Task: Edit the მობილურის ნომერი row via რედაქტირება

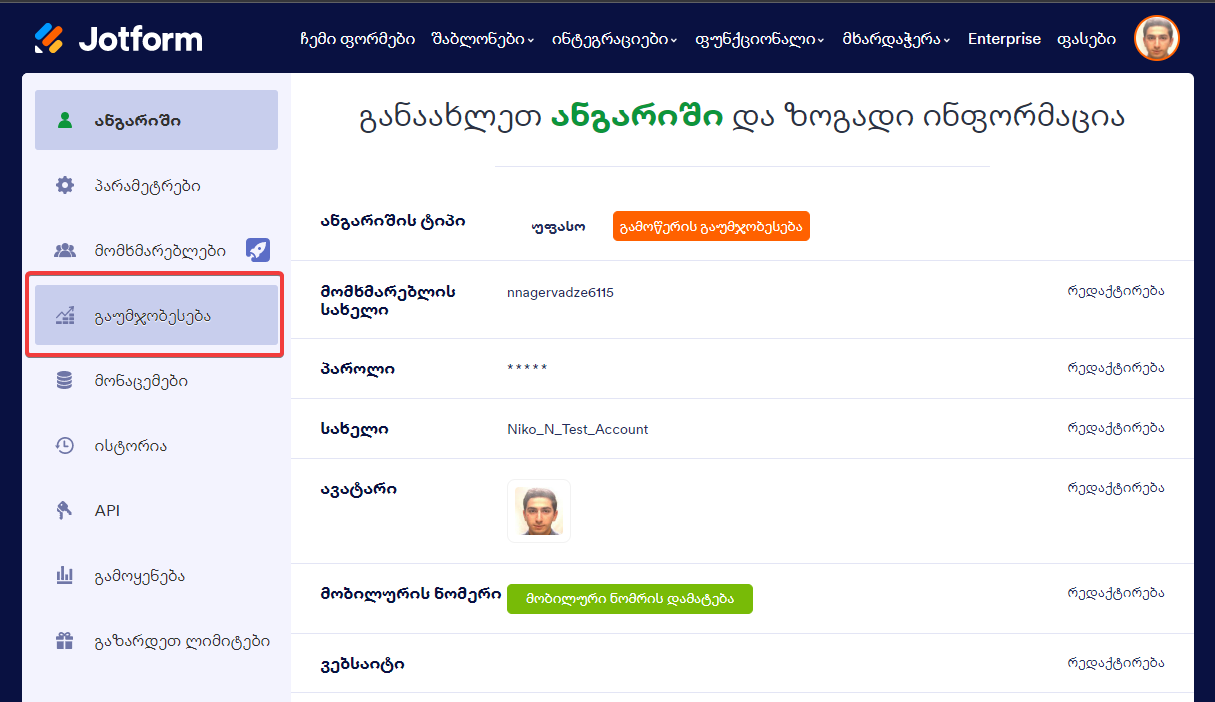Action: [1116, 593]
